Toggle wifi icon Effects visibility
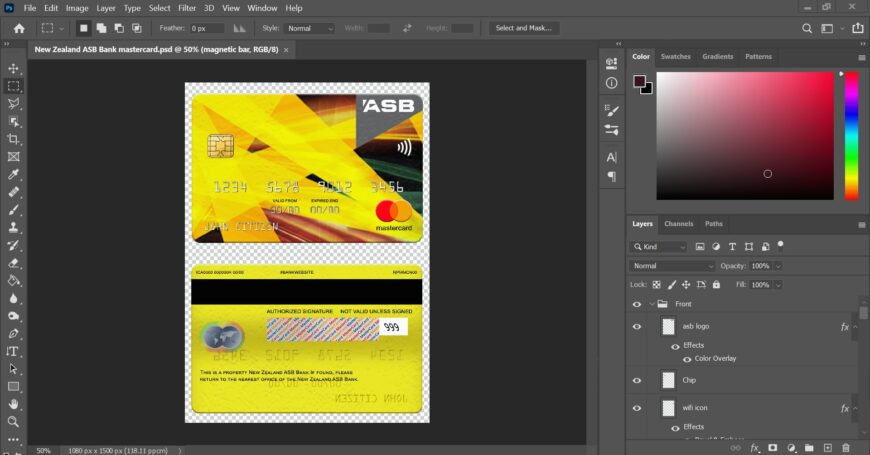The height and width of the screenshot is (455, 870). [x=675, y=428]
